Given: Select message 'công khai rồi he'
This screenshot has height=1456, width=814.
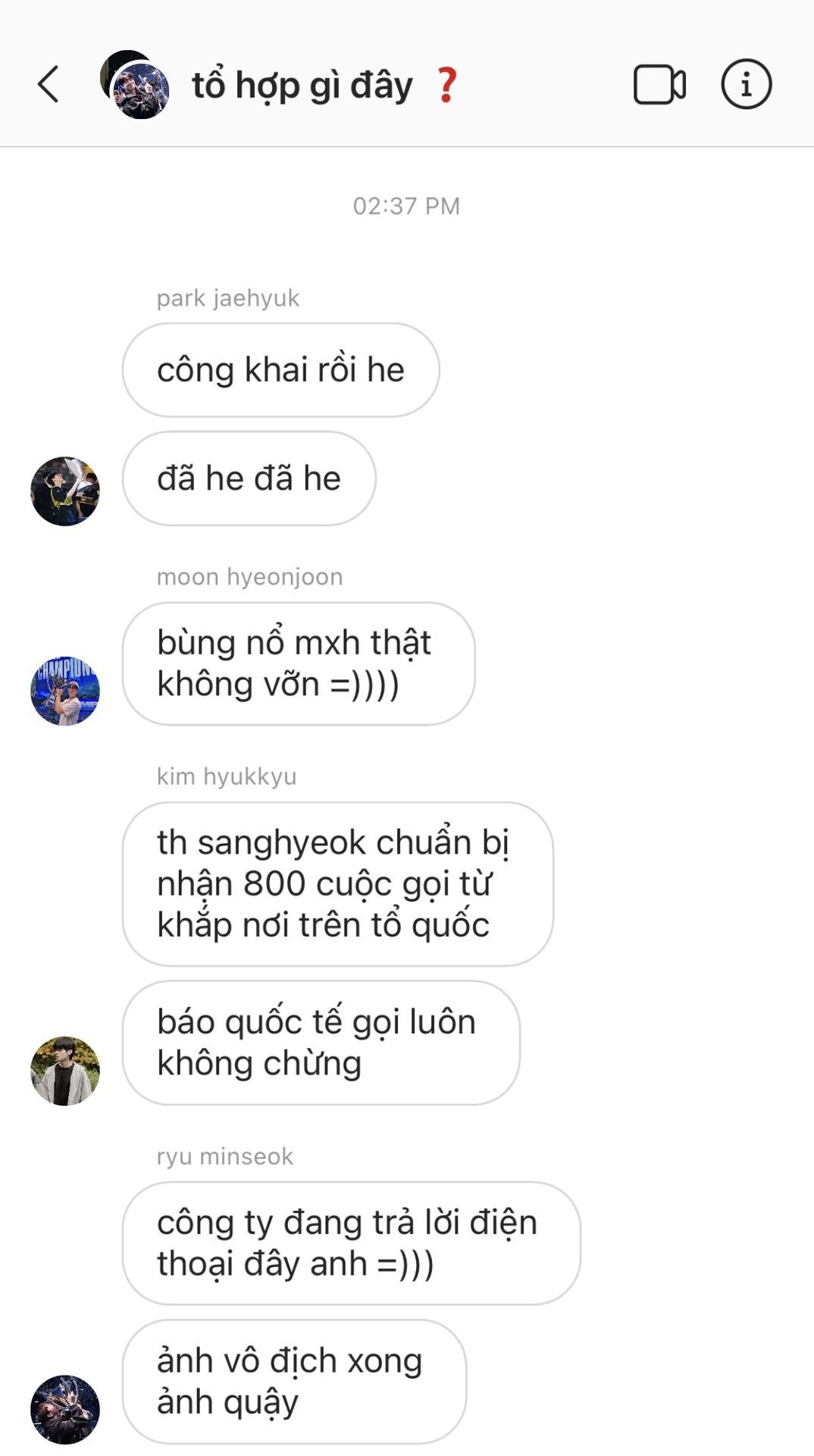Looking at the screenshot, I should point(280,370).
